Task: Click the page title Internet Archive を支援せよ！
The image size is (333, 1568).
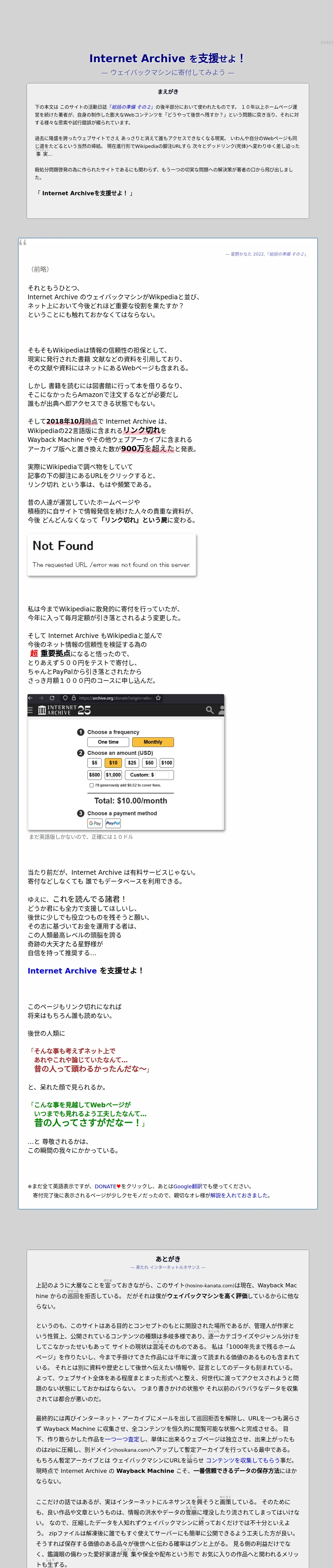Action: (x=167, y=59)
